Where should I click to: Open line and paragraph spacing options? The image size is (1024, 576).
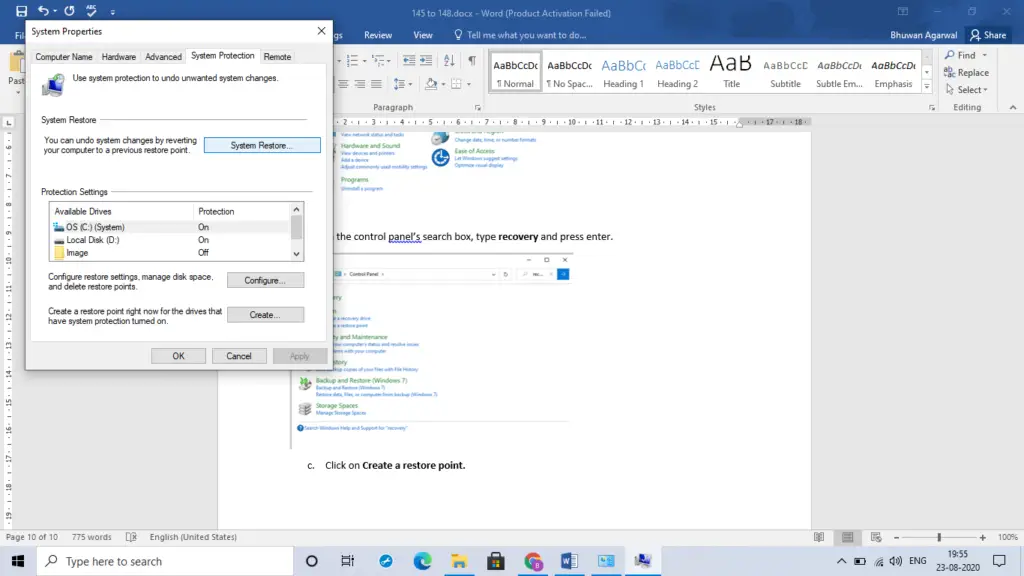402,84
